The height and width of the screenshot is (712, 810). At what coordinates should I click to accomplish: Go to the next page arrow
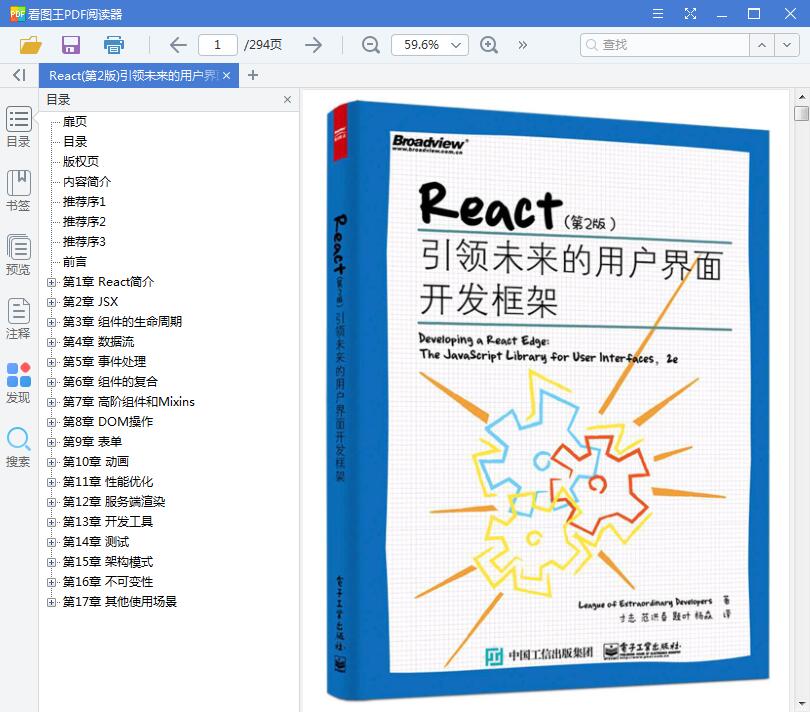point(313,45)
